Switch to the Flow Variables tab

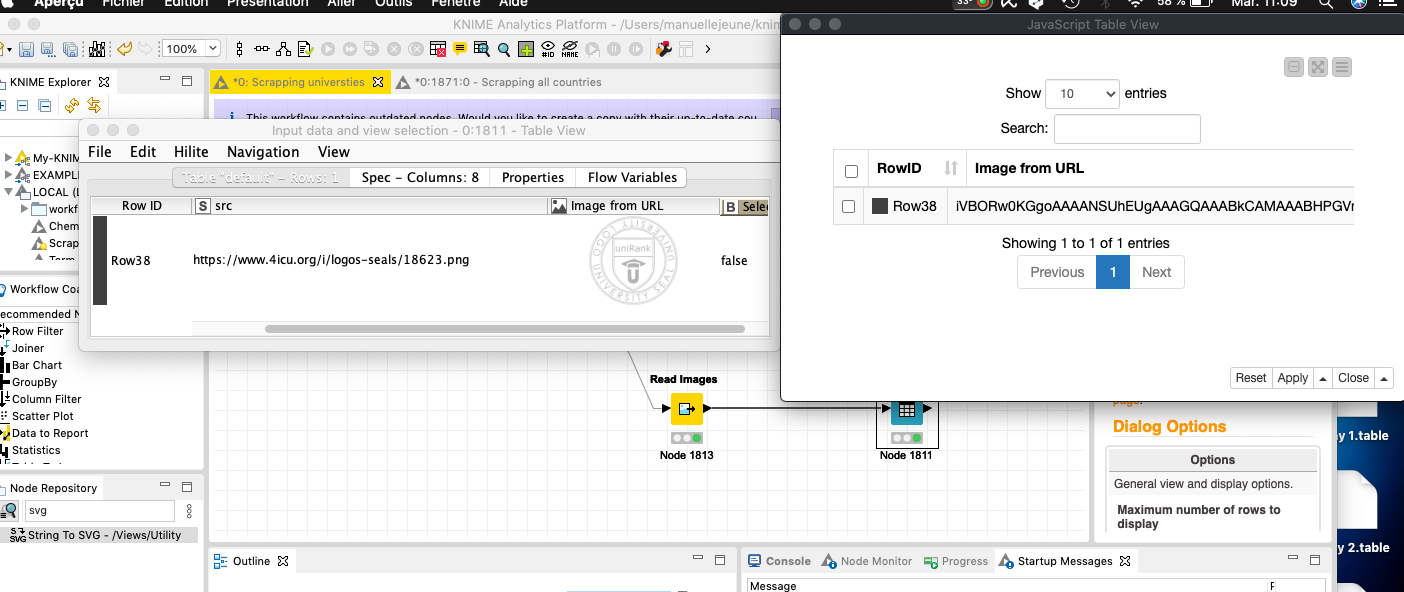632,177
